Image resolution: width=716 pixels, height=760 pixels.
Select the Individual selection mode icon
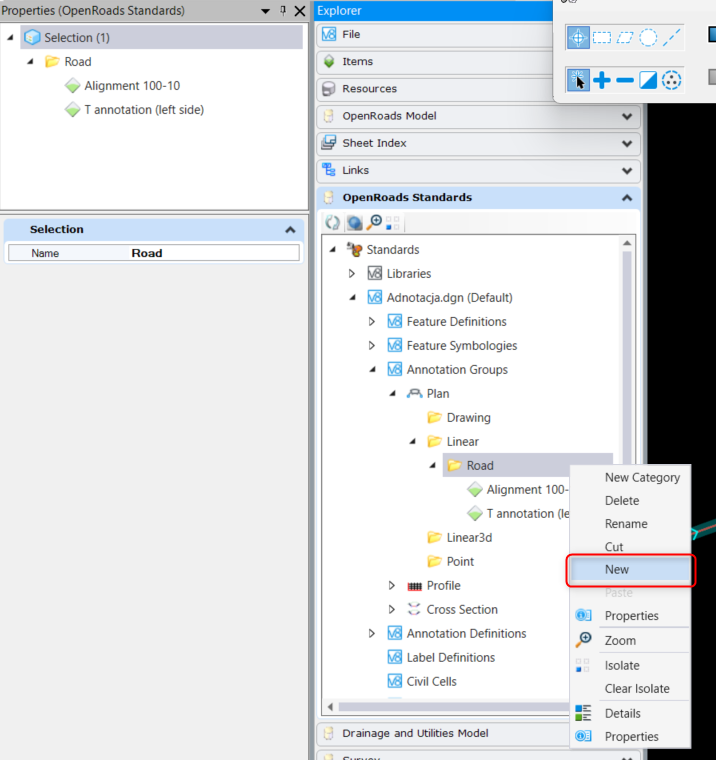tap(578, 37)
